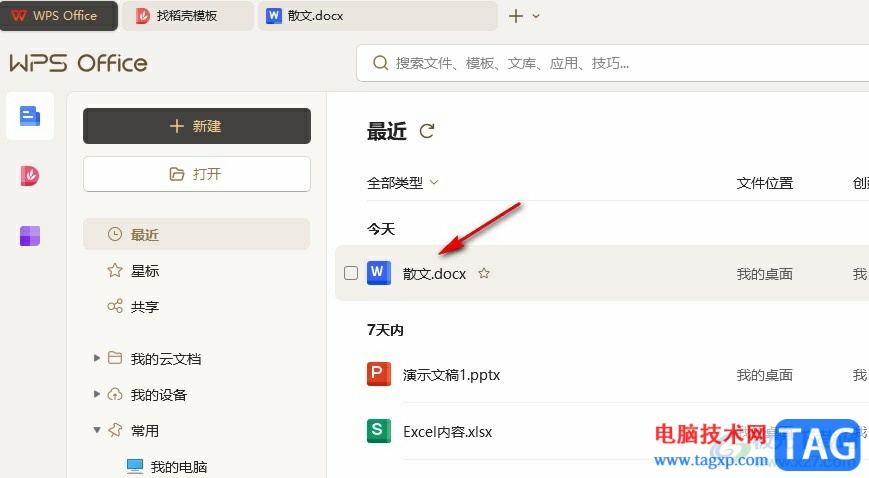Click the pin icon of 常用
869x478 pixels.
point(115,430)
